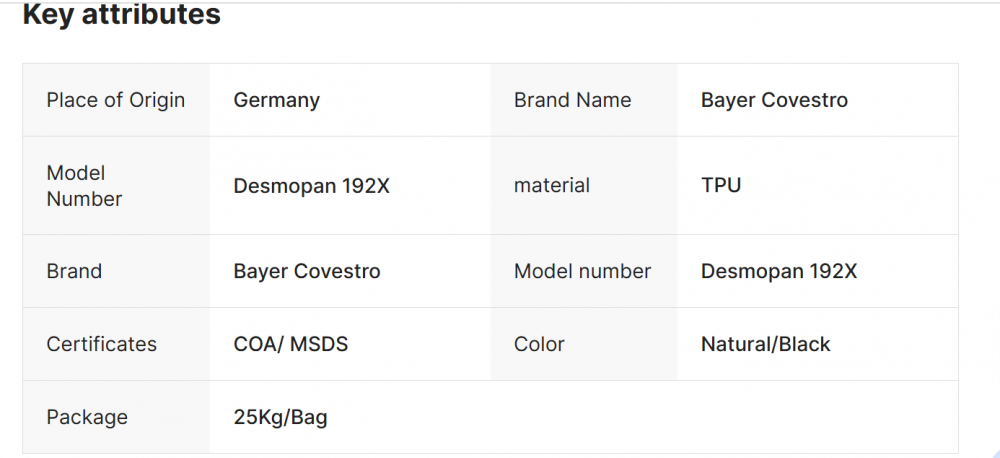Click the Key attributes heading
Viewport: 1000px width, 458px height.
121,15
